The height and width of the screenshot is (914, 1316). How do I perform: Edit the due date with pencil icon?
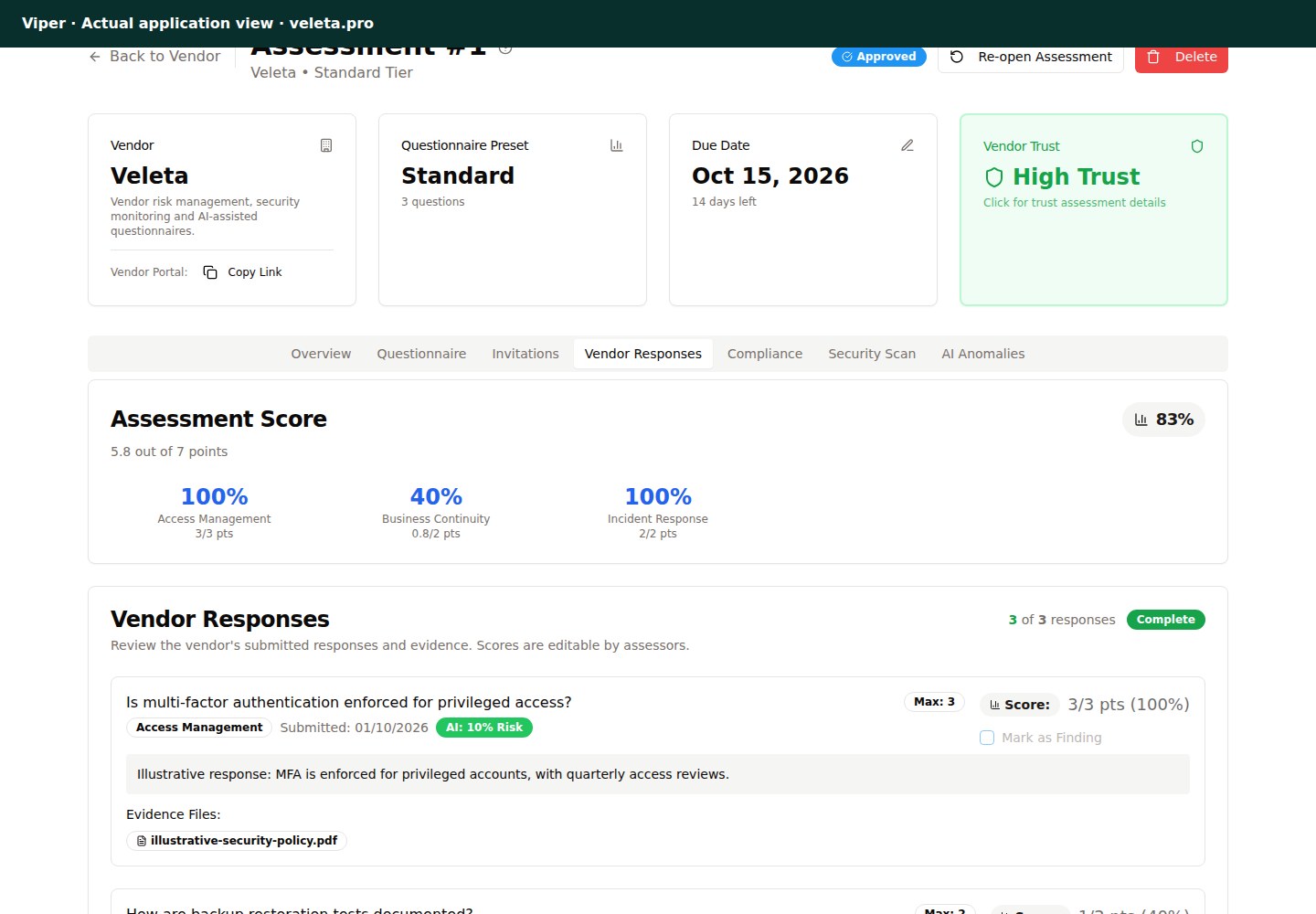(x=907, y=145)
